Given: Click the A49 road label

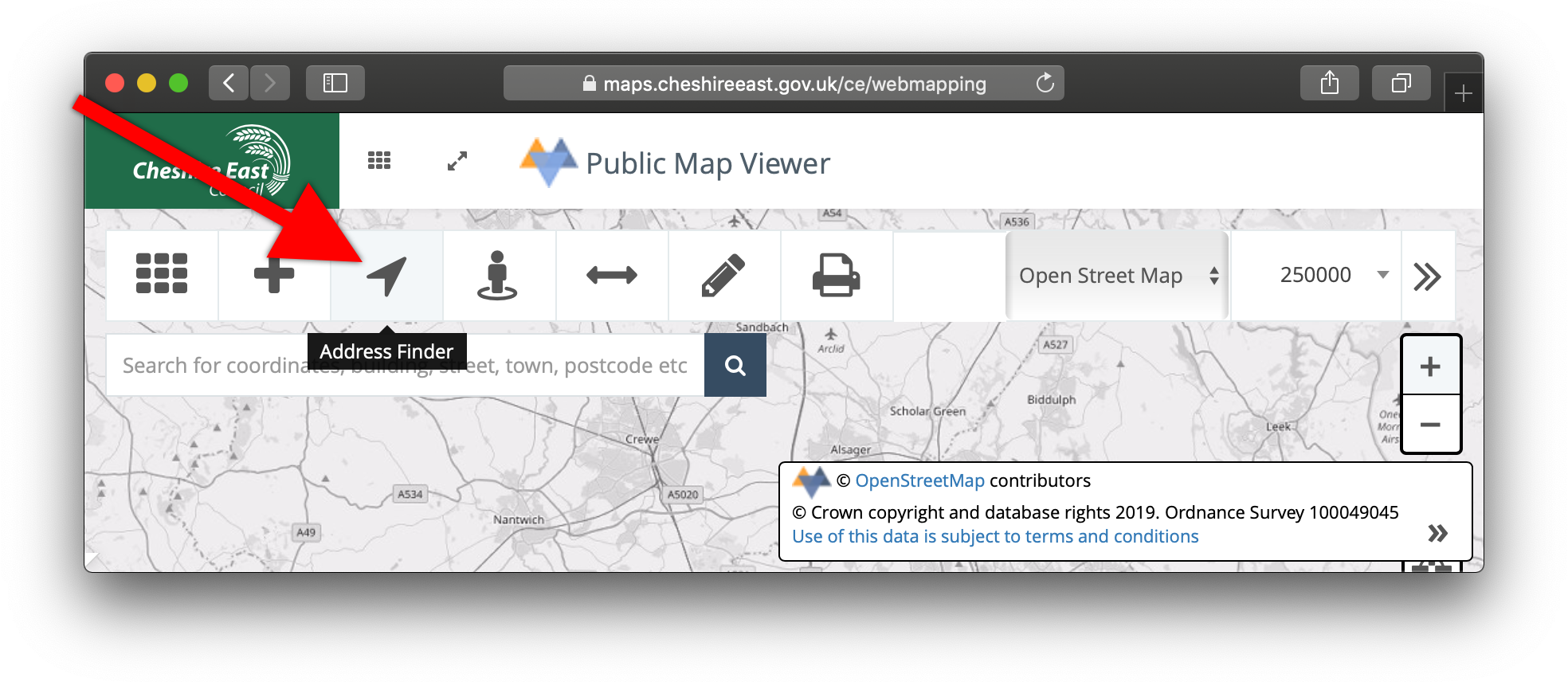Looking at the screenshot, I should [307, 532].
